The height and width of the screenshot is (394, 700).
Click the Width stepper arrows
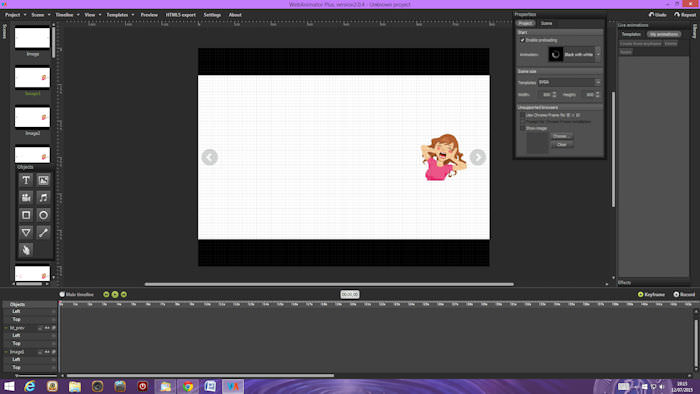tap(554, 95)
